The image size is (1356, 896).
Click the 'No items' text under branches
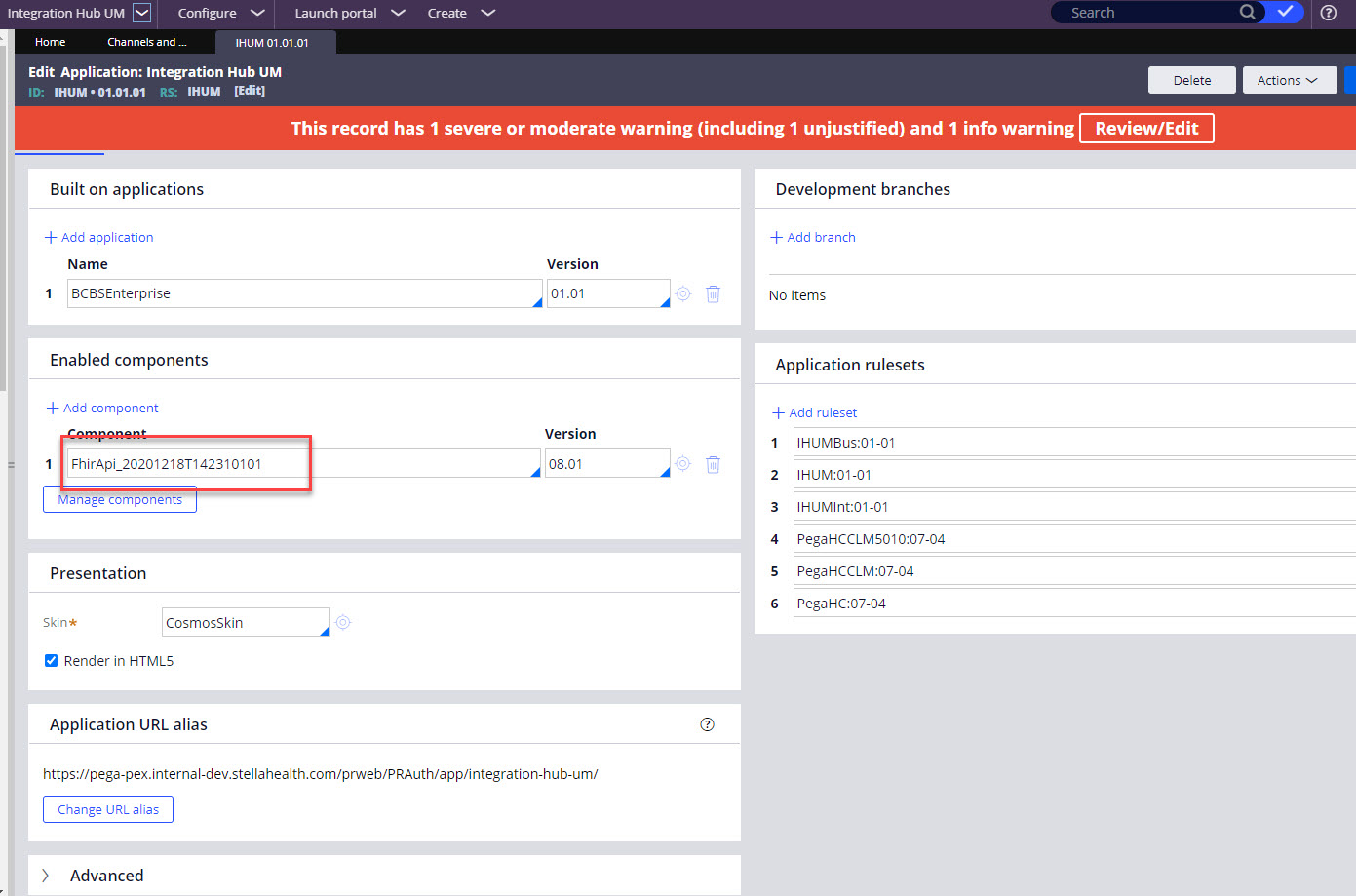[x=797, y=295]
